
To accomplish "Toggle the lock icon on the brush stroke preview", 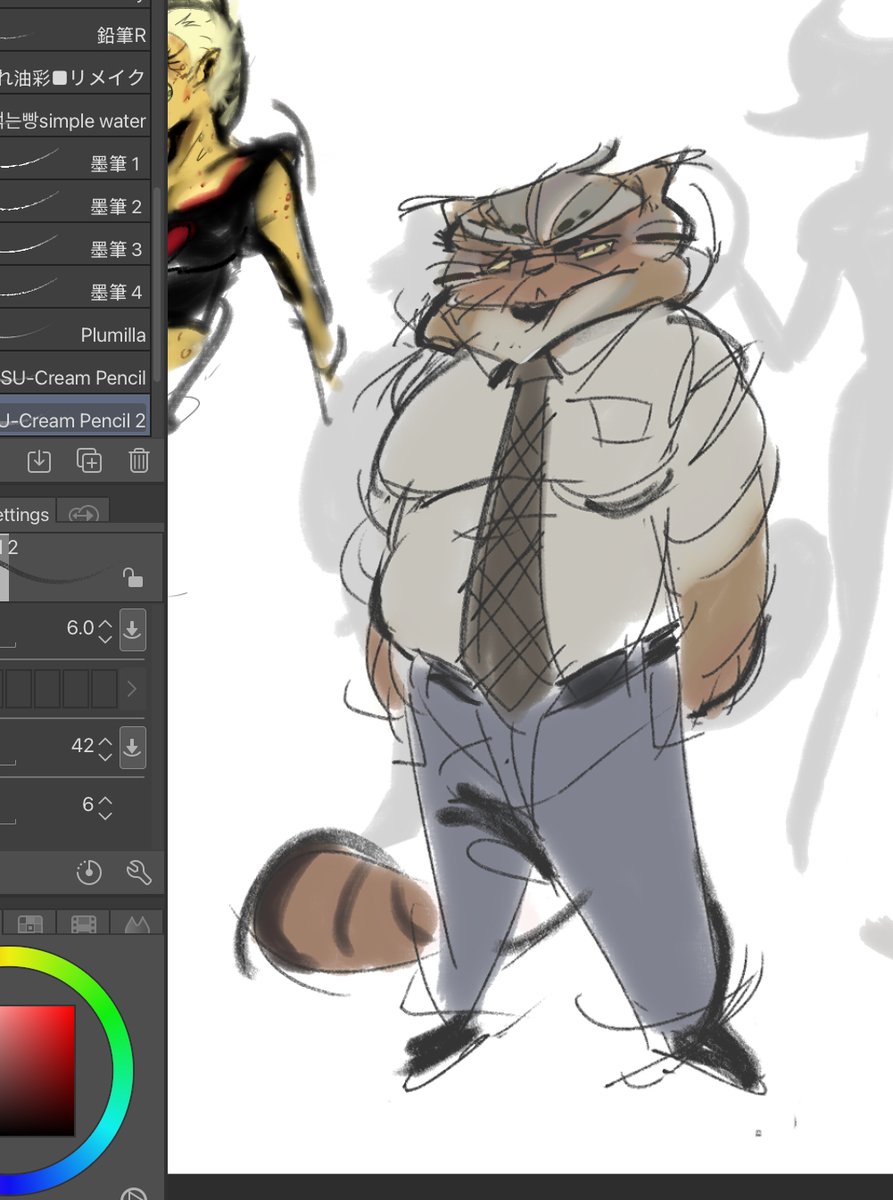I will point(132,577).
